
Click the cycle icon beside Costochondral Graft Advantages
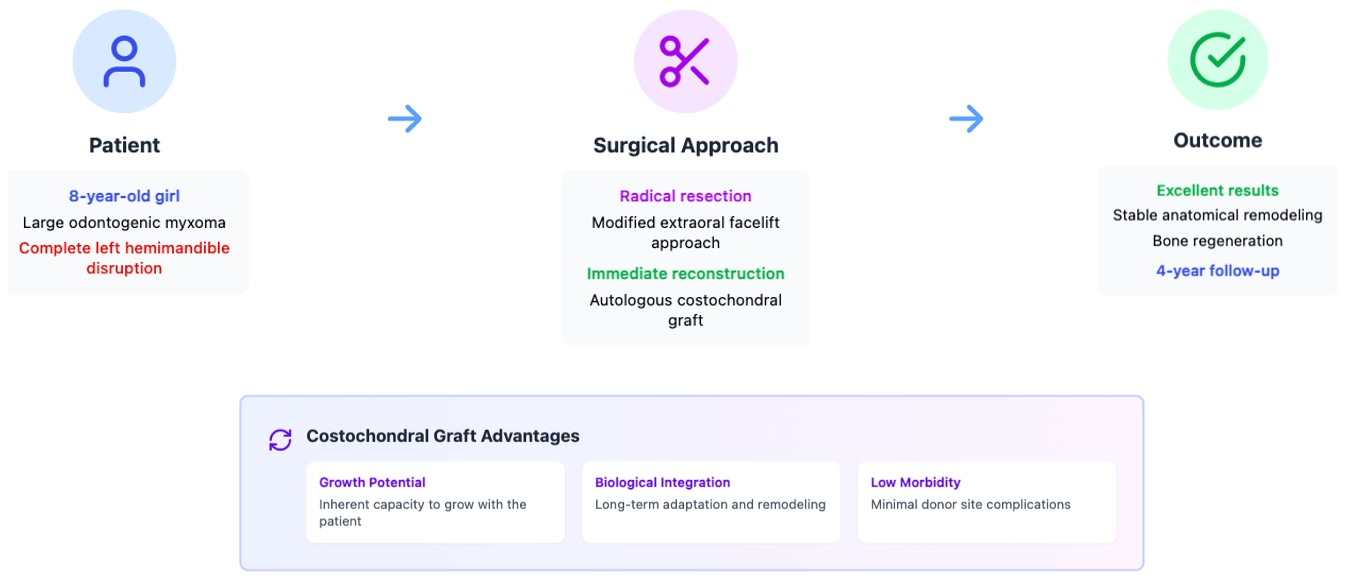[280, 438]
